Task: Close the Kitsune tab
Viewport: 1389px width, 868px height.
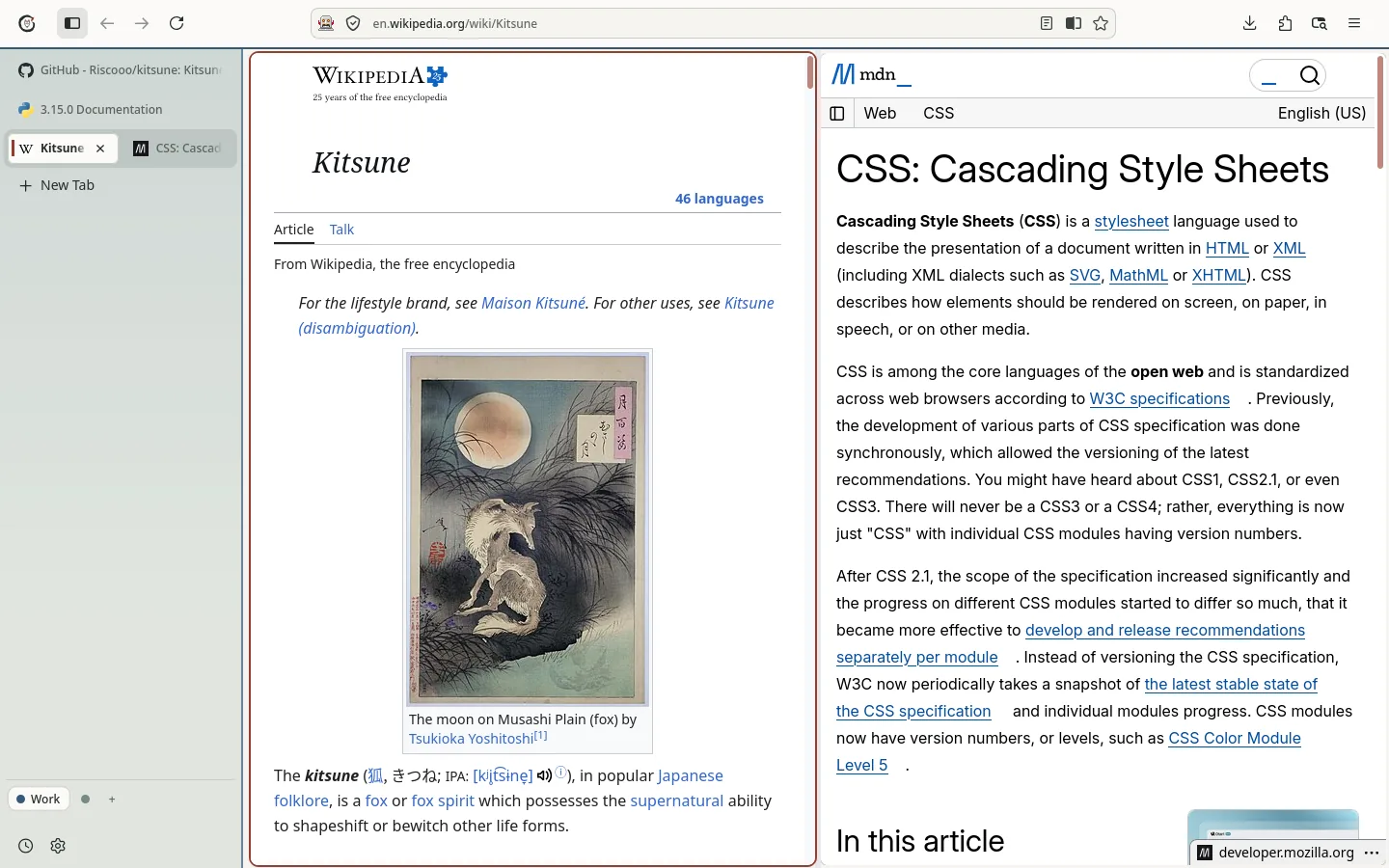Action: 100,149
